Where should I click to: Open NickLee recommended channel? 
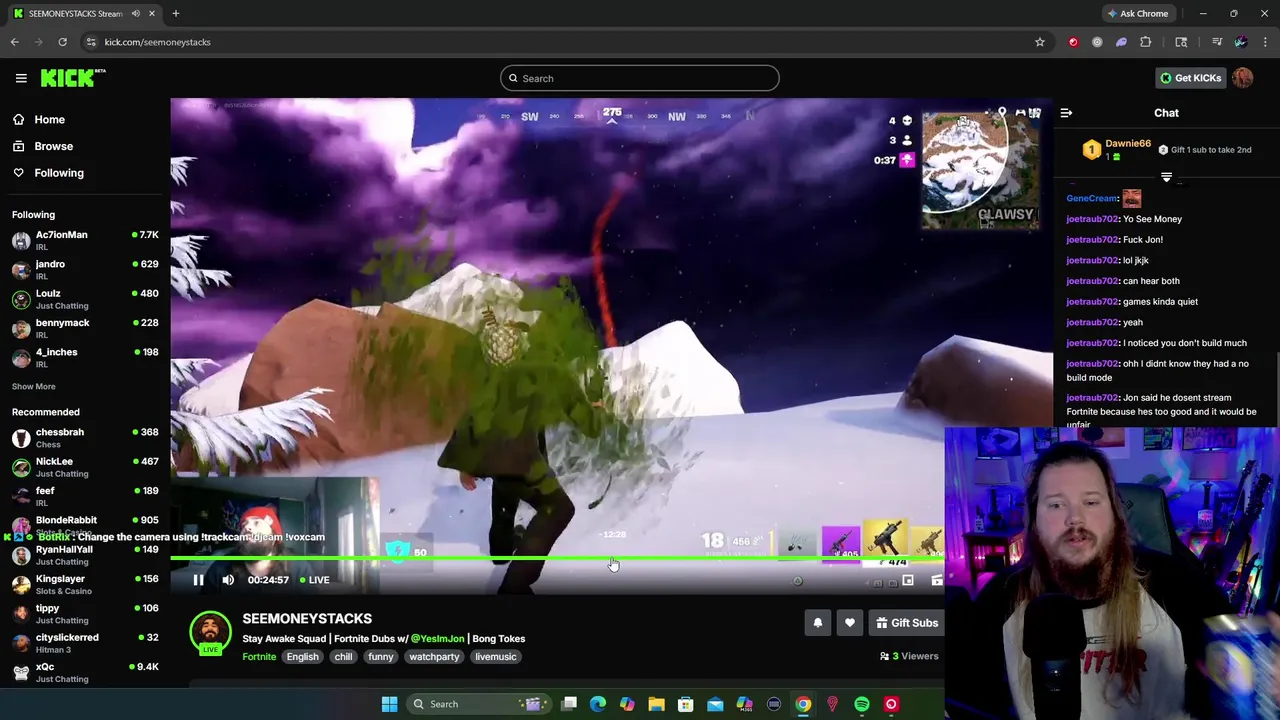tap(85, 467)
